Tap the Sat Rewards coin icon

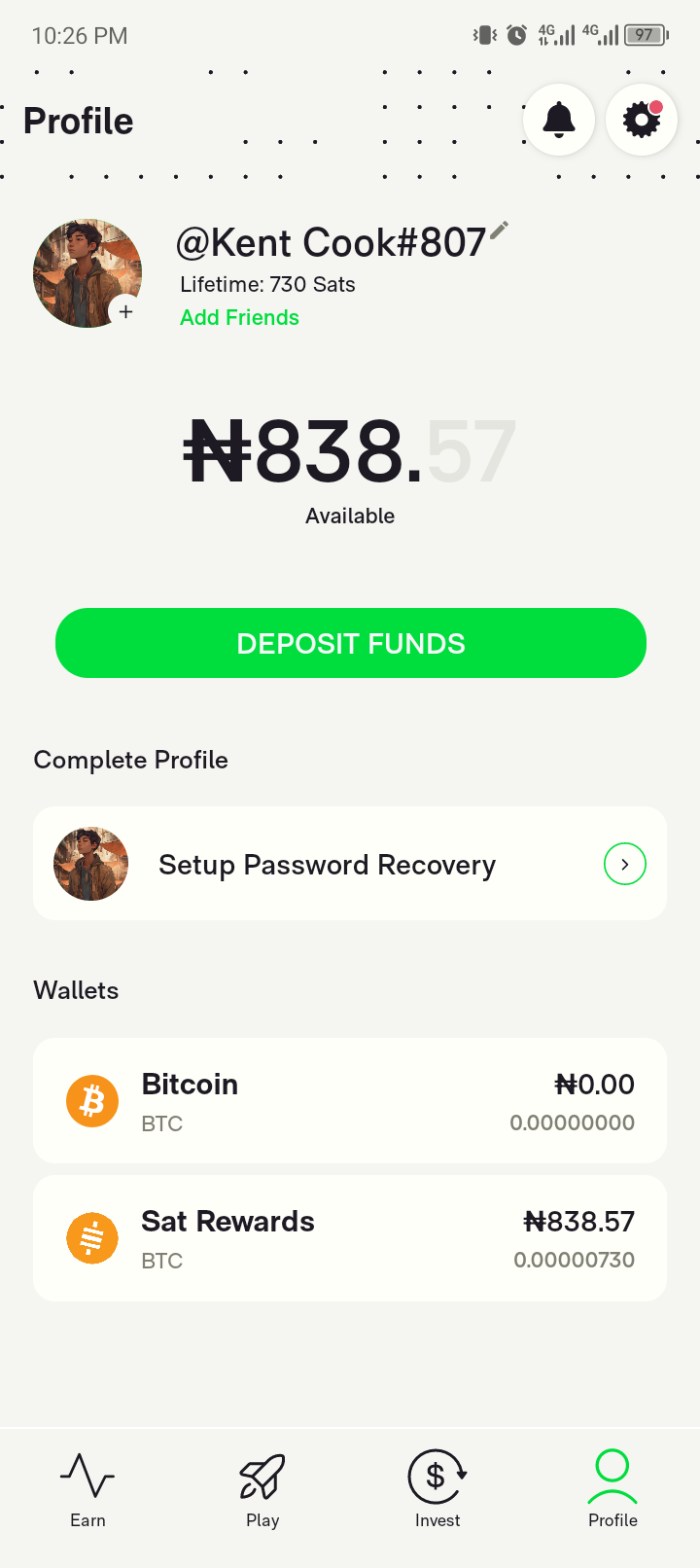(x=92, y=1238)
